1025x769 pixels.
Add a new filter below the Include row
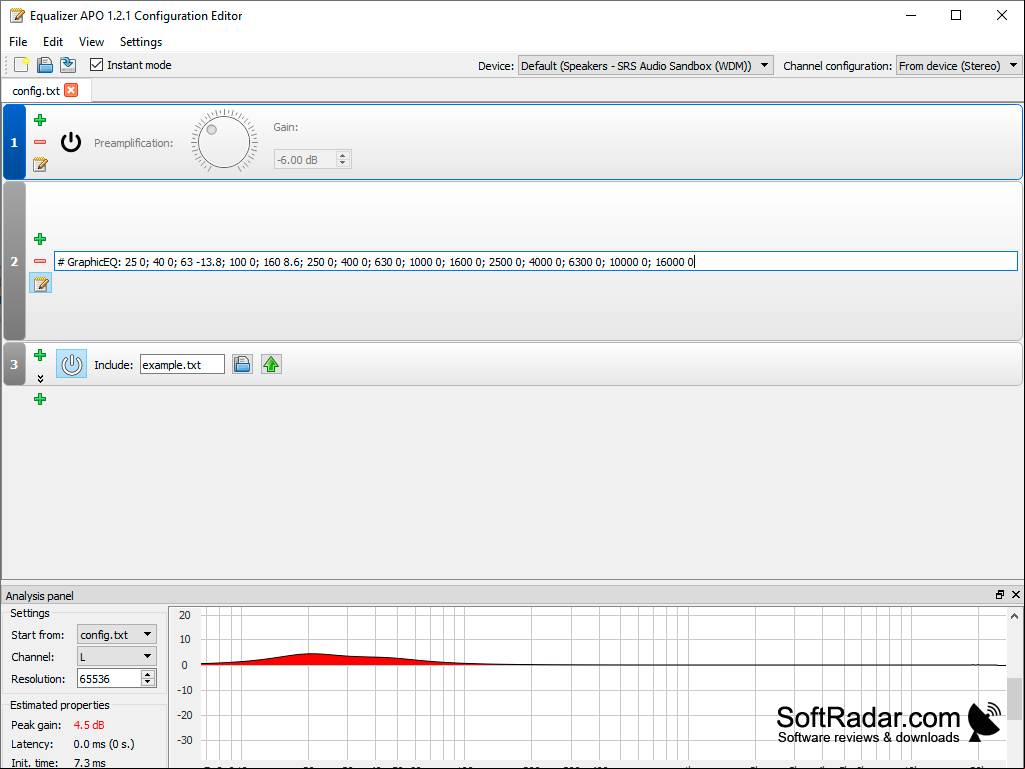[x=40, y=399]
